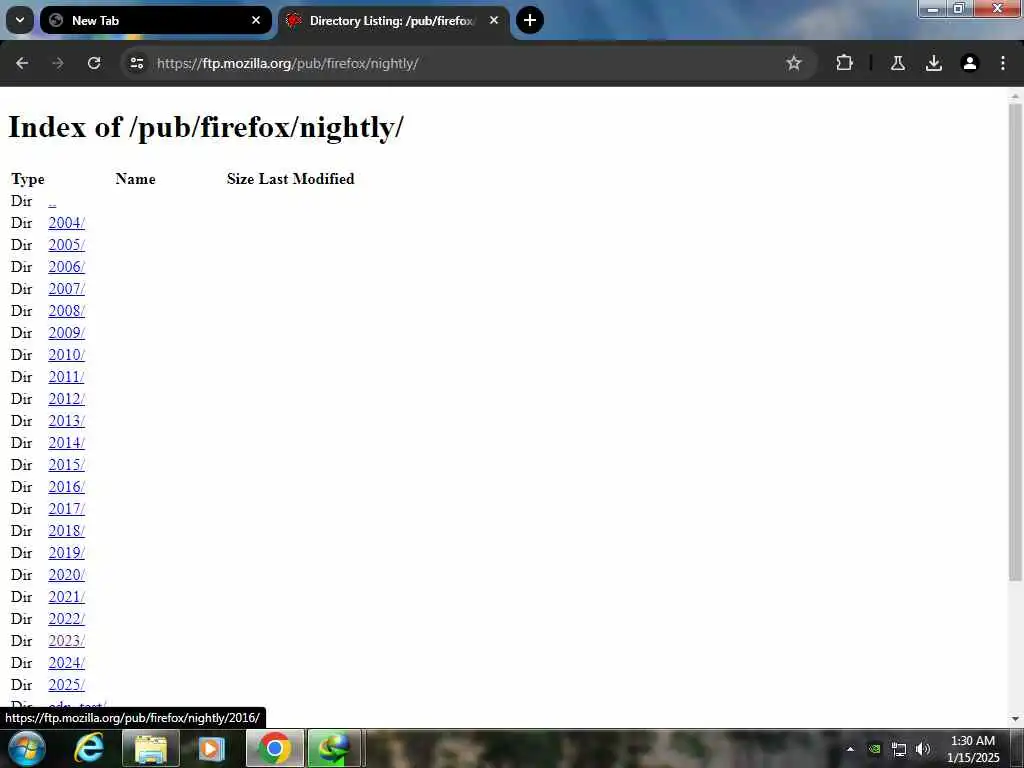
Task: Close the New Tab tab
Action: [x=256, y=20]
